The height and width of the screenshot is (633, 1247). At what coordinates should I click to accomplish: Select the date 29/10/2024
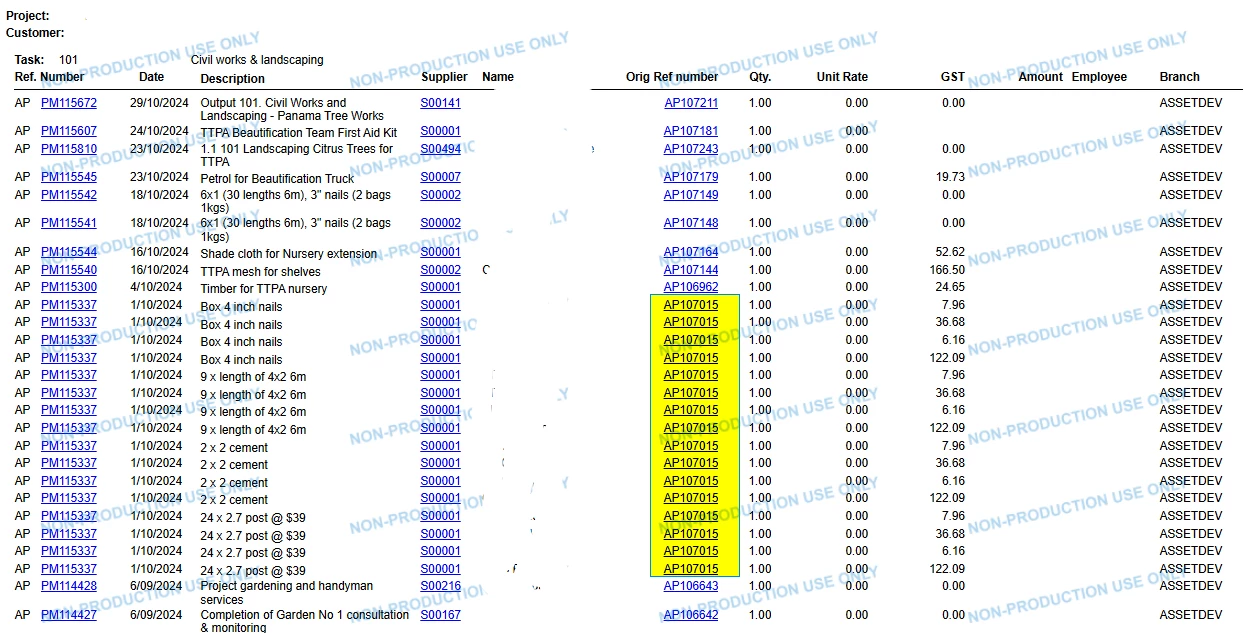pyautogui.click(x=159, y=103)
